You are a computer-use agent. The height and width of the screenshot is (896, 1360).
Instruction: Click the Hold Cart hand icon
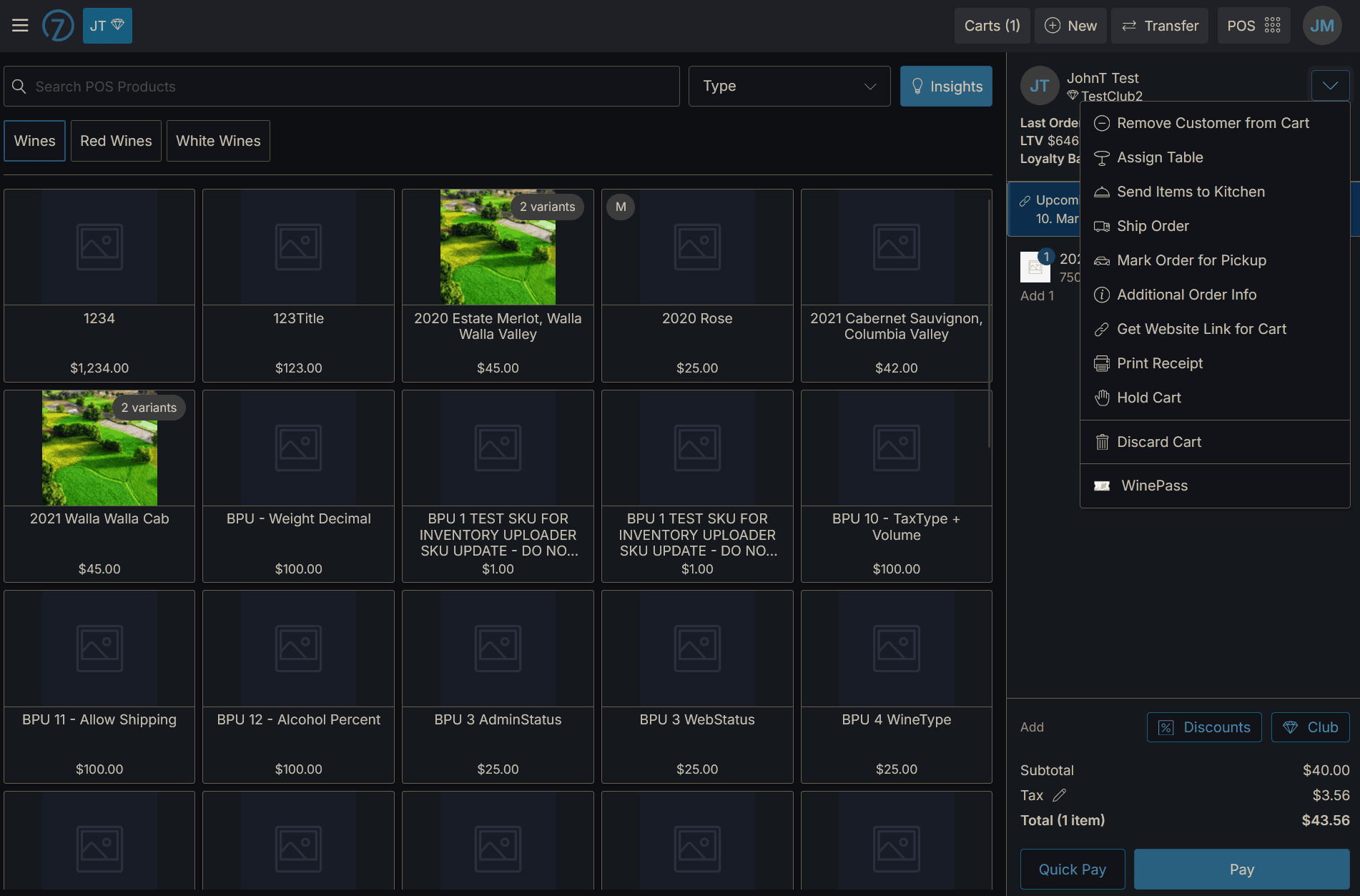coord(1102,397)
